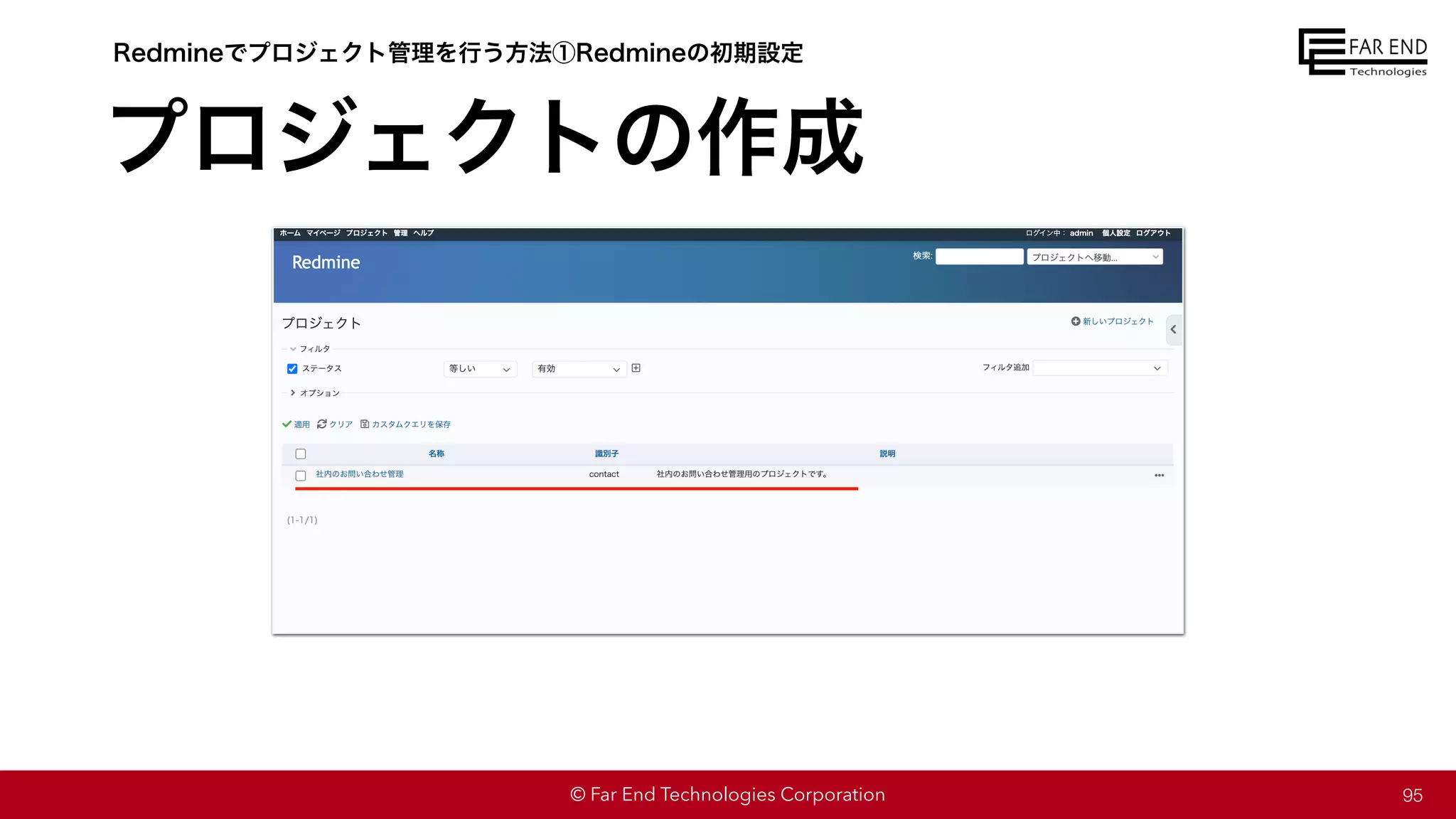Image resolution: width=1456 pixels, height=819 pixels.
Task: Click the クリア refresh icon
Action: [322, 424]
